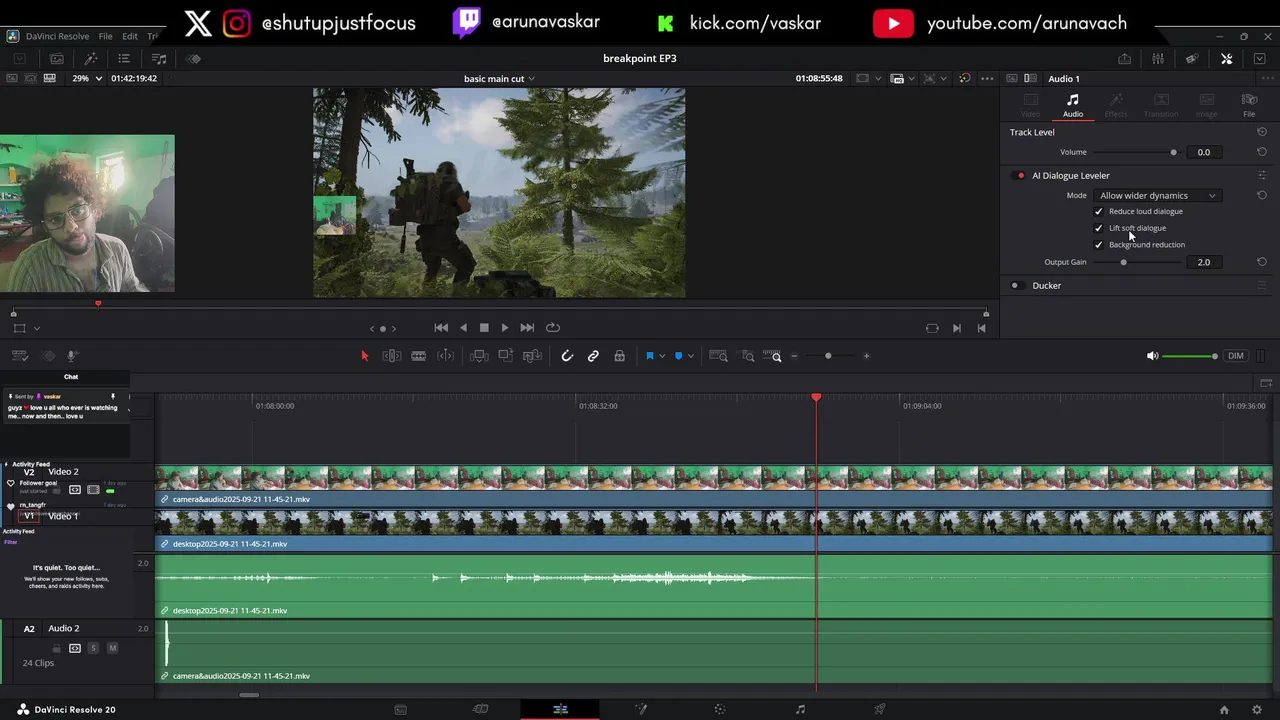Click the Output Gain value field 2.0

[x=1203, y=262]
